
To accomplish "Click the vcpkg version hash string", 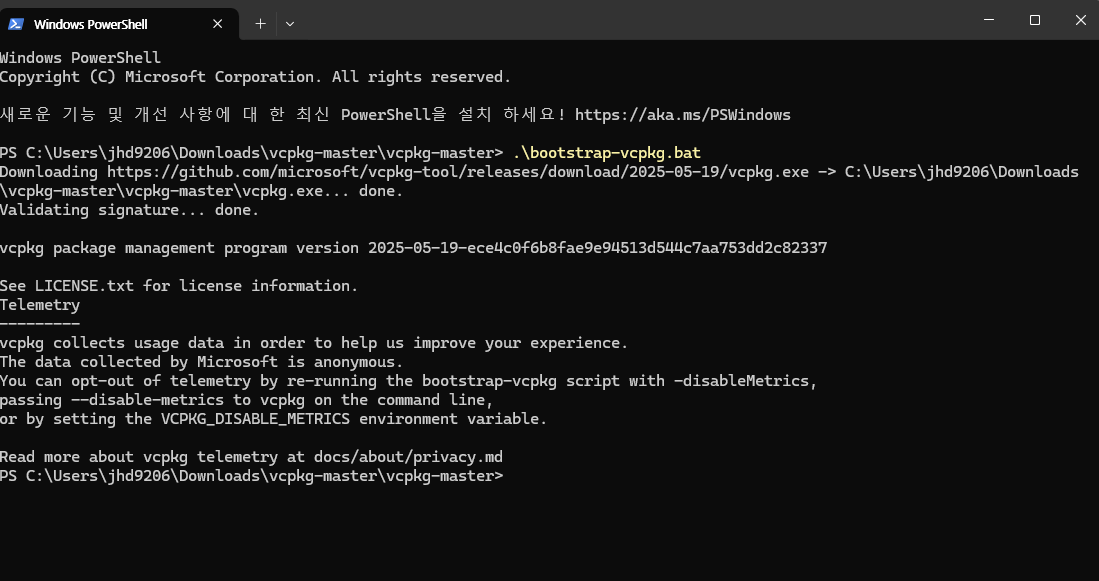I will pos(597,247).
